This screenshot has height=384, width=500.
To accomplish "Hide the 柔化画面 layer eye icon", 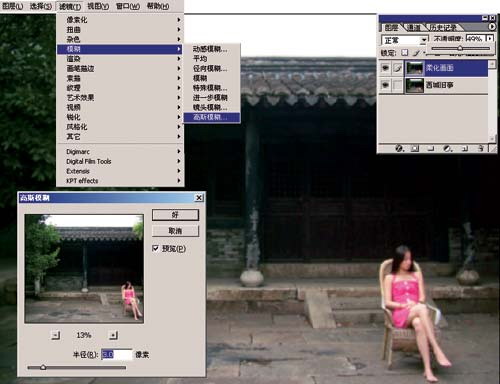I will pos(385,68).
